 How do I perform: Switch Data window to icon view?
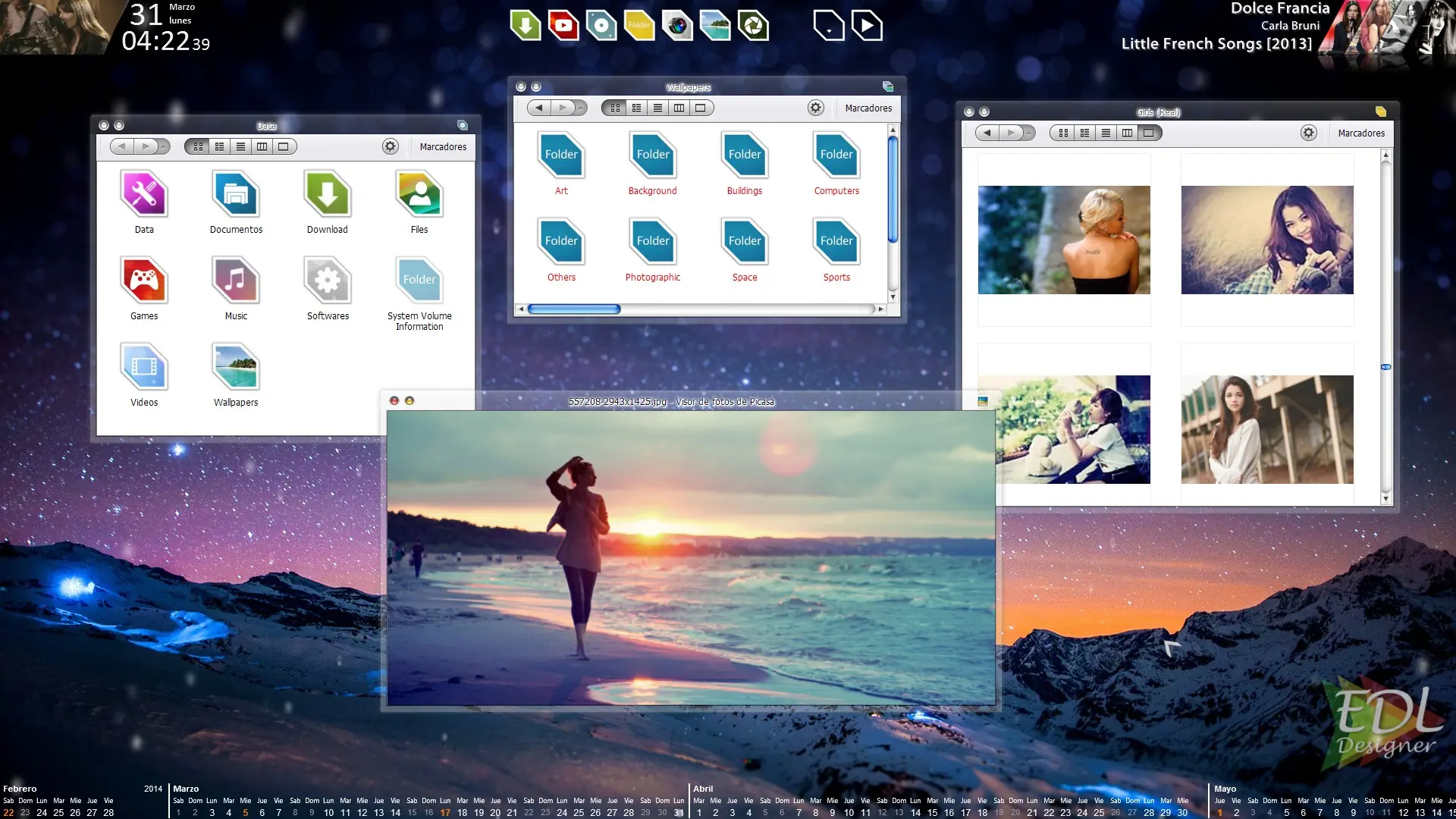coord(198,146)
